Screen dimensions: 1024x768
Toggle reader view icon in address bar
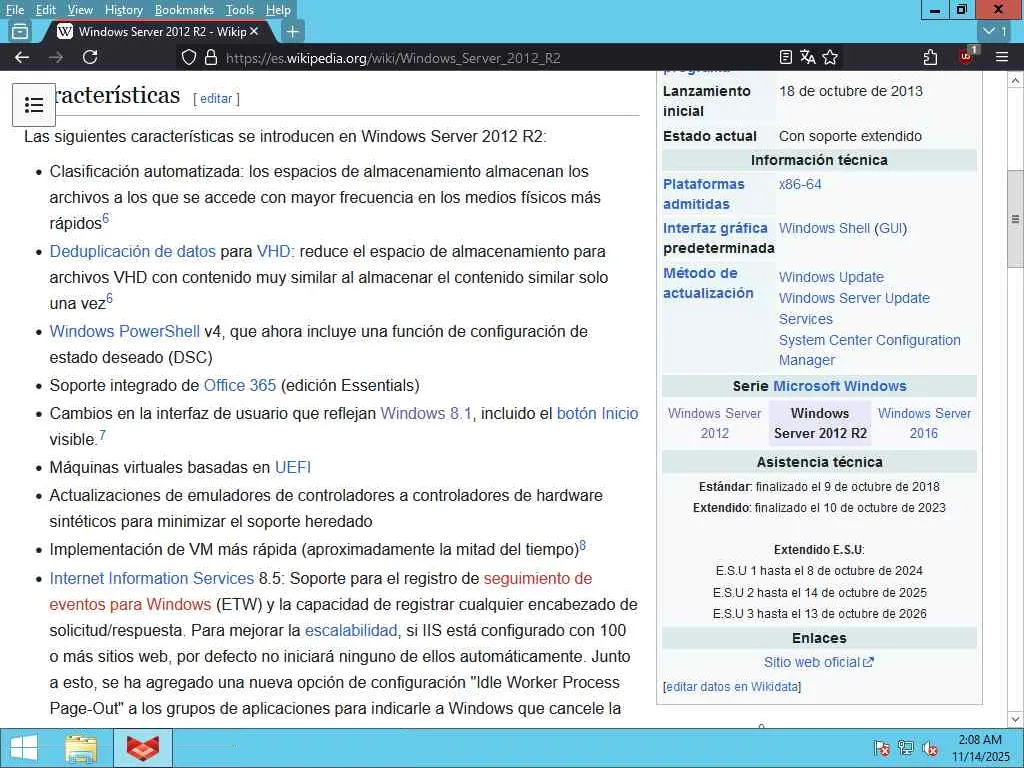coord(786,57)
